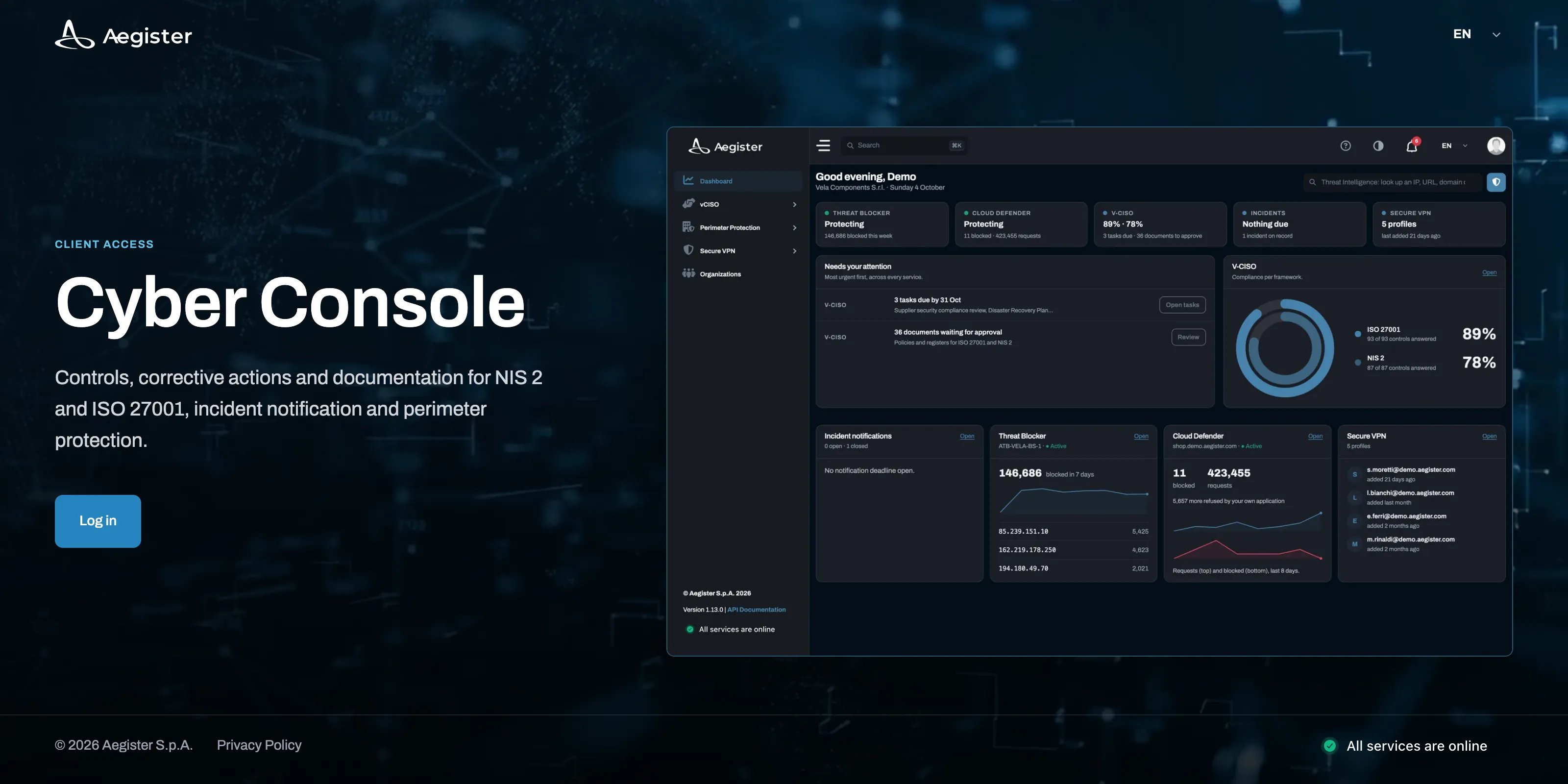This screenshot has width=1568, height=784.
Task: Click the Open tasks button
Action: pyautogui.click(x=1182, y=305)
